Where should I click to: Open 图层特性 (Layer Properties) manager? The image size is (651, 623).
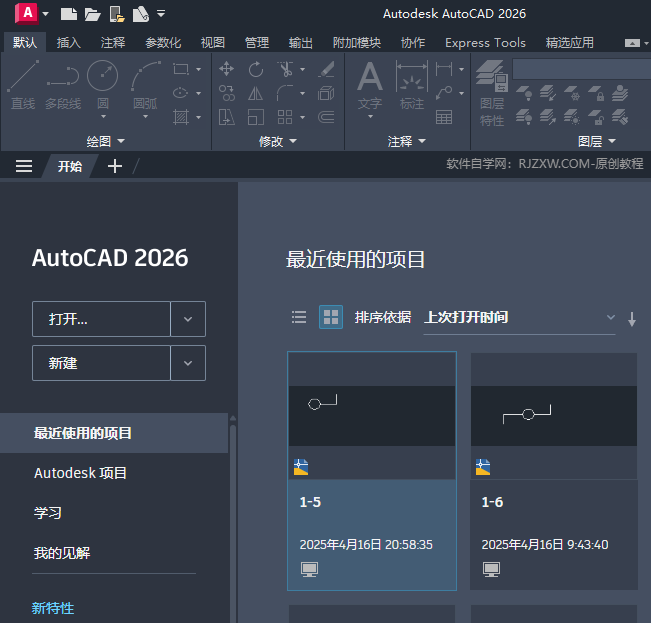tap(492, 93)
